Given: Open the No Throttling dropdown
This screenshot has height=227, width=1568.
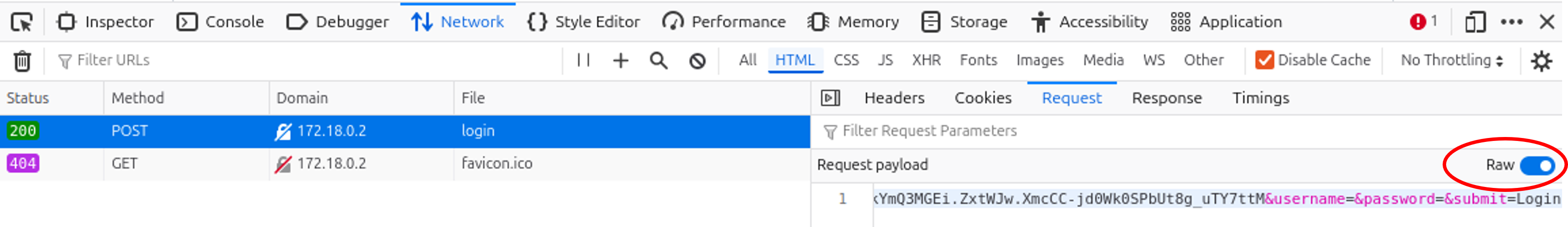Looking at the screenshot, I should [x=1451, y=60].
